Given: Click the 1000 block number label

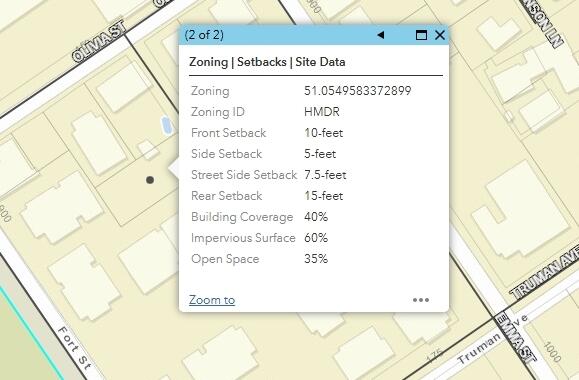Looking at the screenshot, I should [552, 351].
